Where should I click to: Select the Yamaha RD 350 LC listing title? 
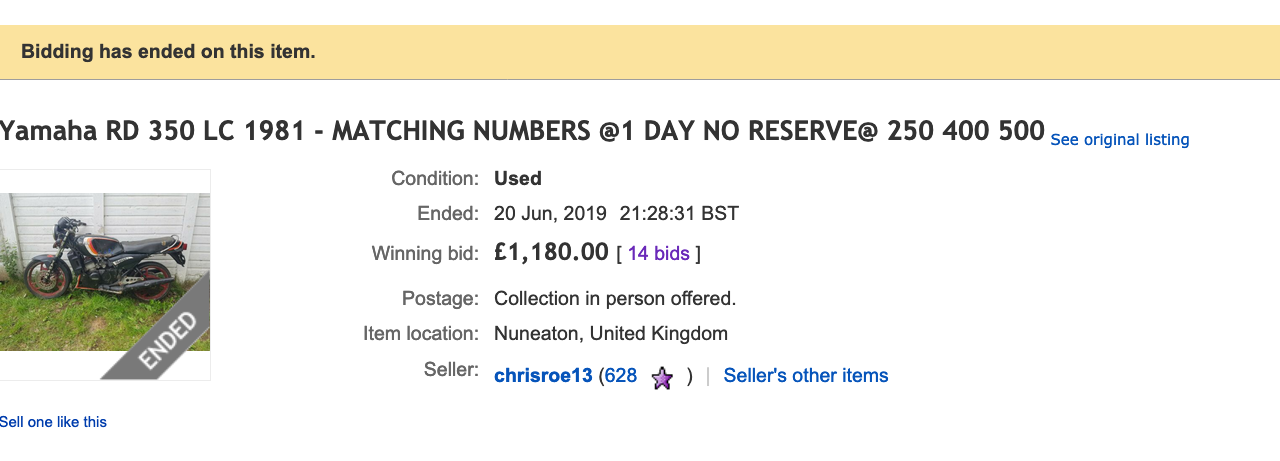522,131
